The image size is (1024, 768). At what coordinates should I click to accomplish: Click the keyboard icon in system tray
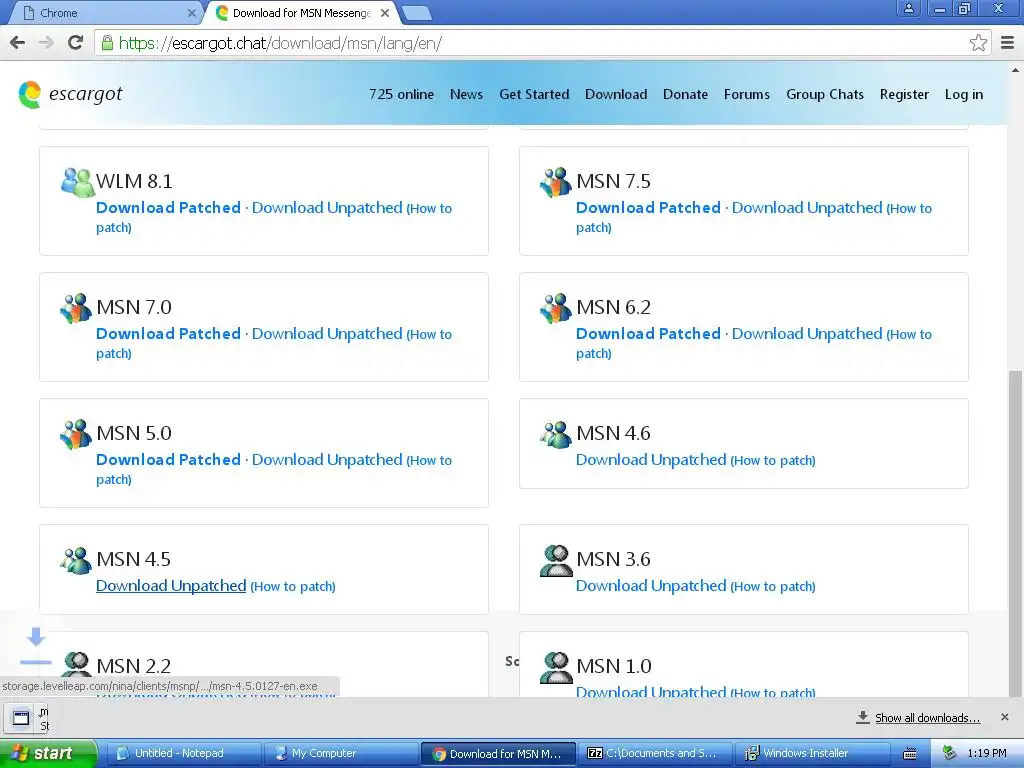(x=910, y=754)
